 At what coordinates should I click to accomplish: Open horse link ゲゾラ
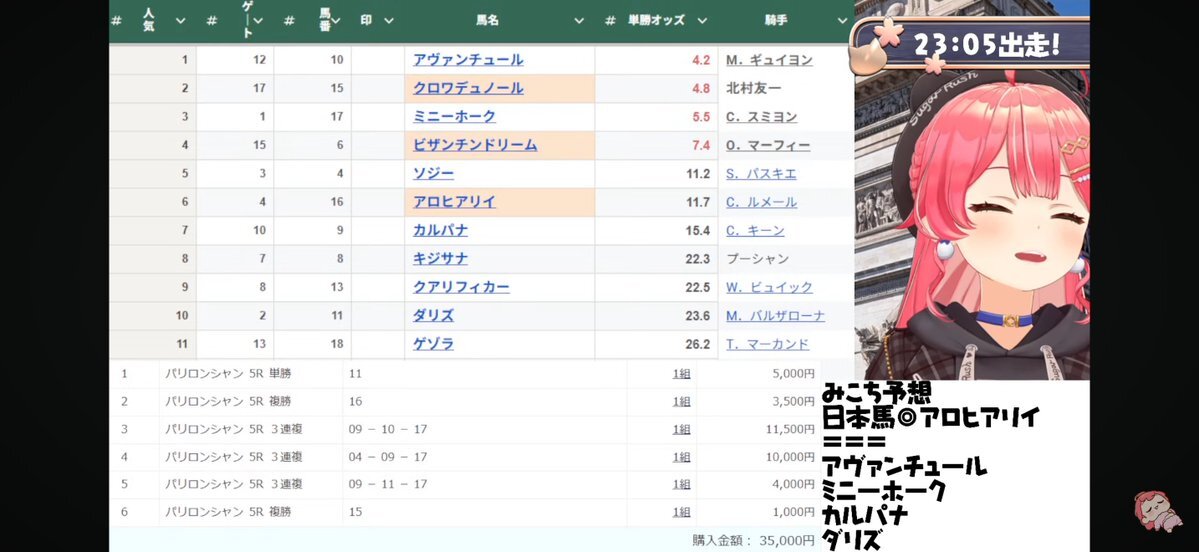[x=434, y=344]
